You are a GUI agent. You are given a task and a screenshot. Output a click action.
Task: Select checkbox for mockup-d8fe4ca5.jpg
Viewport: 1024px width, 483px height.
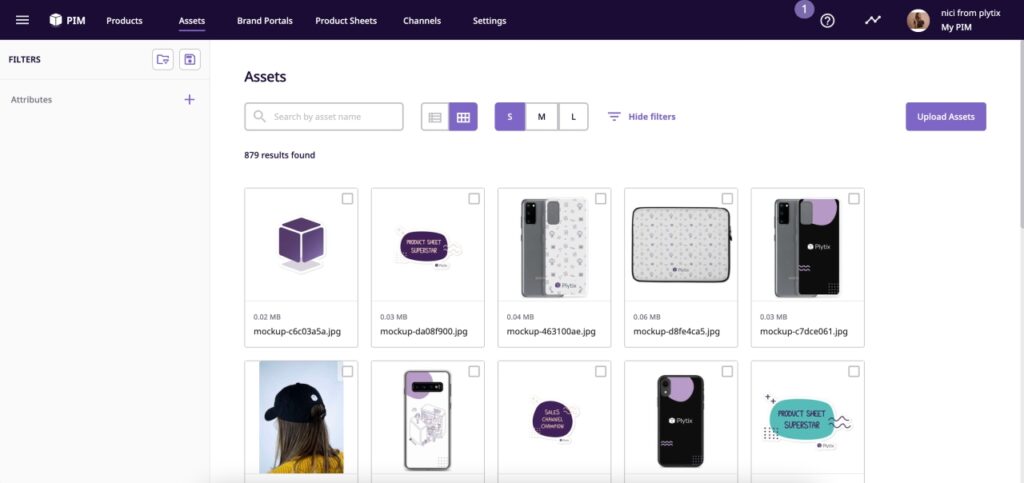pyautogui.click(x=727, y=199)
